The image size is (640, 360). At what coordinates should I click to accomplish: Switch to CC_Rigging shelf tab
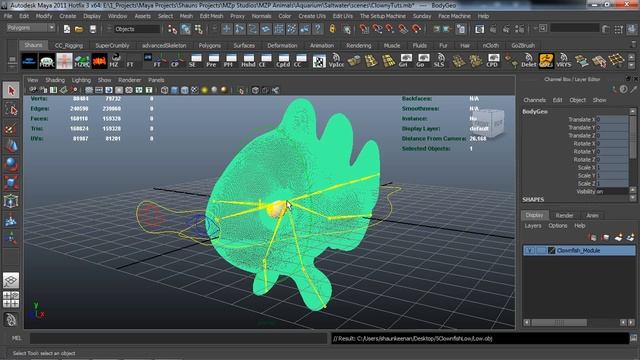point(69,45)
